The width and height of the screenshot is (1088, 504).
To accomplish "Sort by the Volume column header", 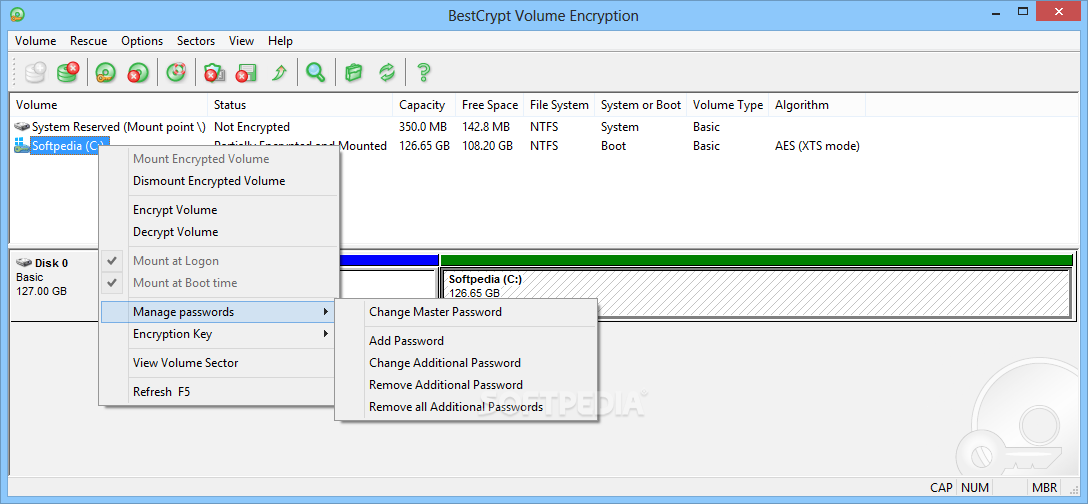I will 108,105.
